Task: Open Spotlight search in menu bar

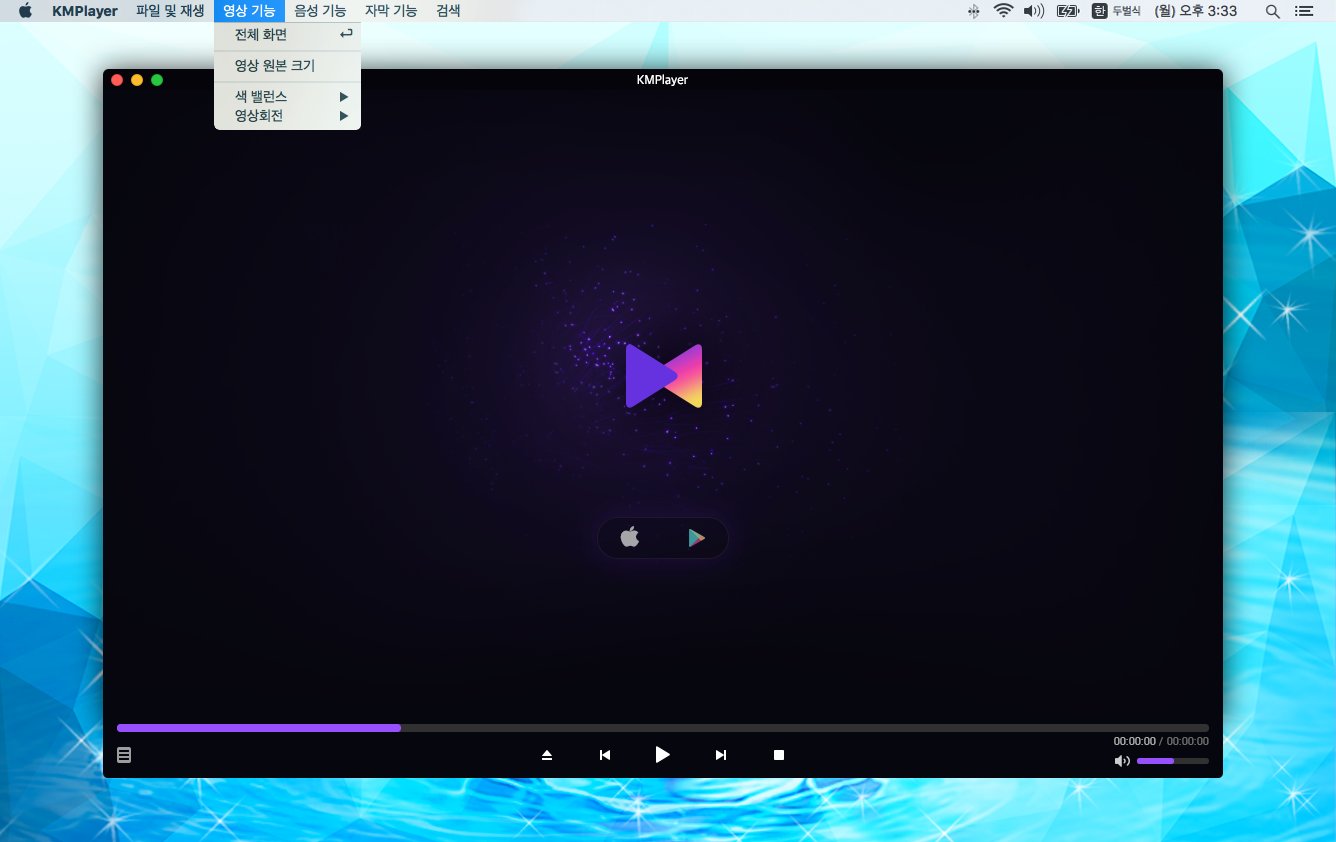Action: 1272,11
